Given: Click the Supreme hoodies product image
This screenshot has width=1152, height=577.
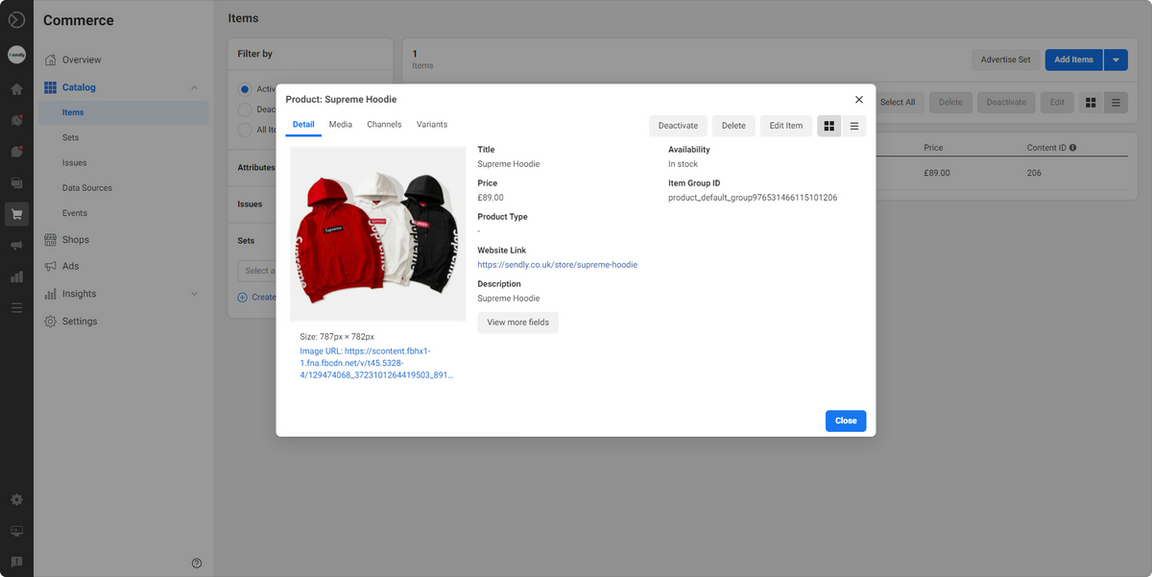Looking at the screenshot, I should click(378, 234).
